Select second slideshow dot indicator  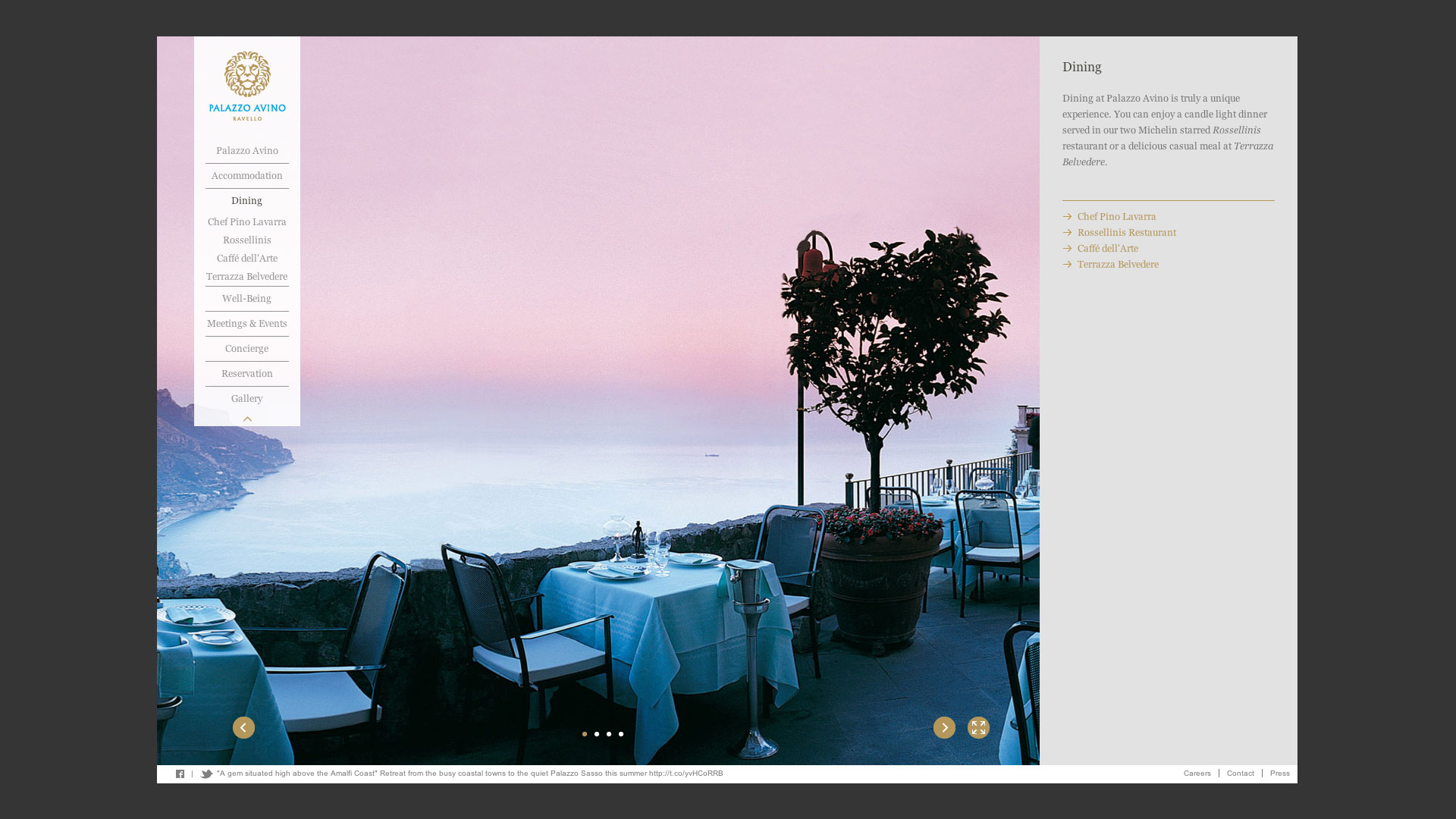[597, 734]
